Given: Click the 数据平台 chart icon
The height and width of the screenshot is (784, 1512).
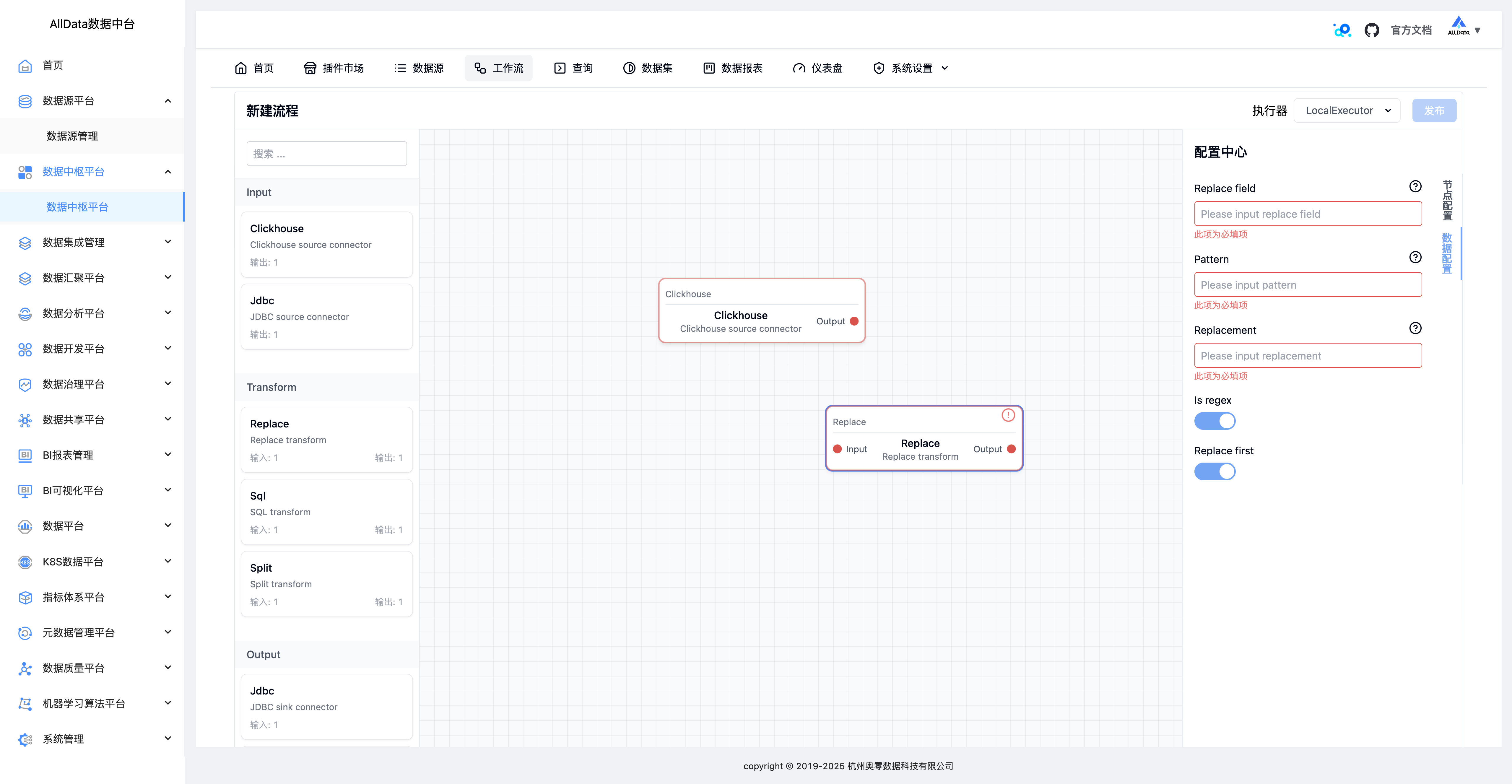Looking at the screenshot, I should [25, 526].
